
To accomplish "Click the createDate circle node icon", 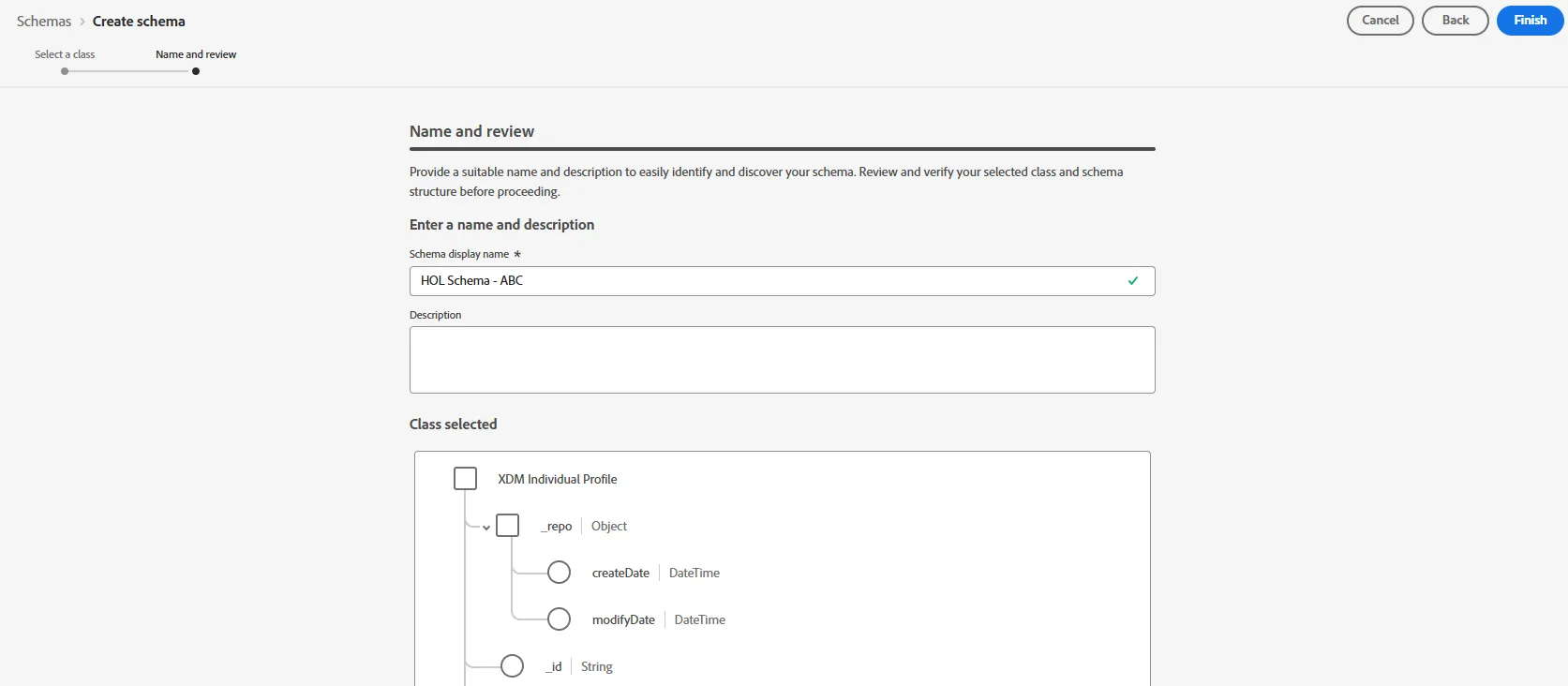I will 559,573.
